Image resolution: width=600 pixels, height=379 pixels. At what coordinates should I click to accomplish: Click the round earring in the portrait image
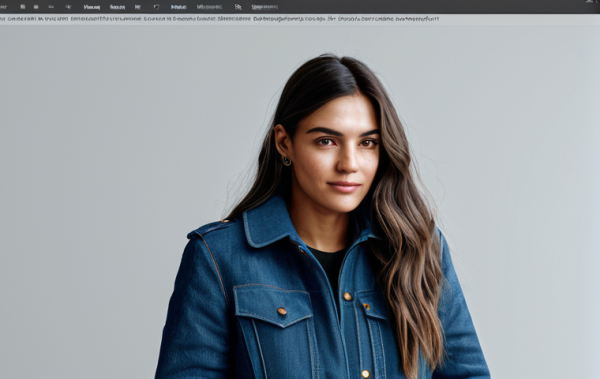[x=287, y=161]
